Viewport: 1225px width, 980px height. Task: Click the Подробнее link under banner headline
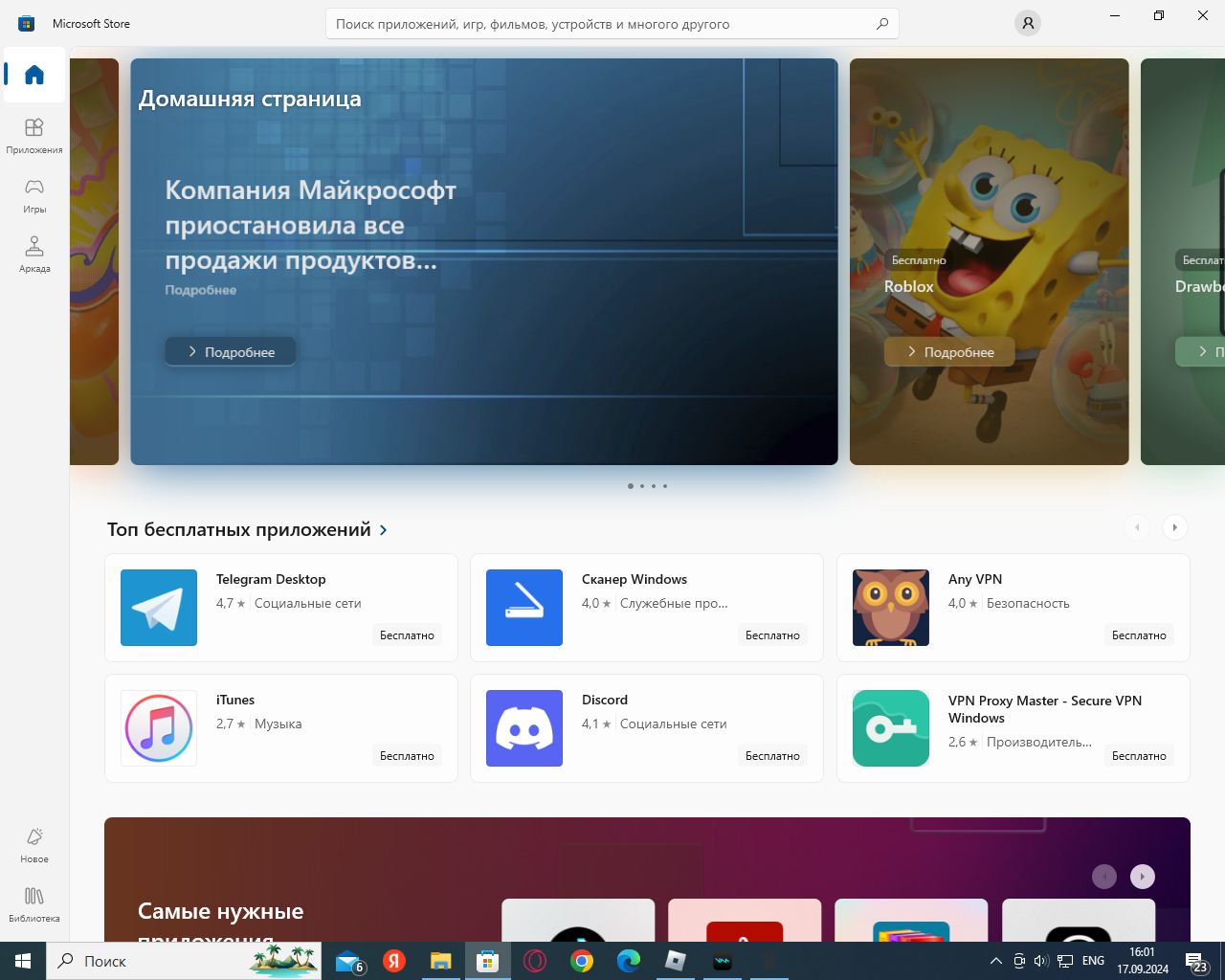point(200,290)
